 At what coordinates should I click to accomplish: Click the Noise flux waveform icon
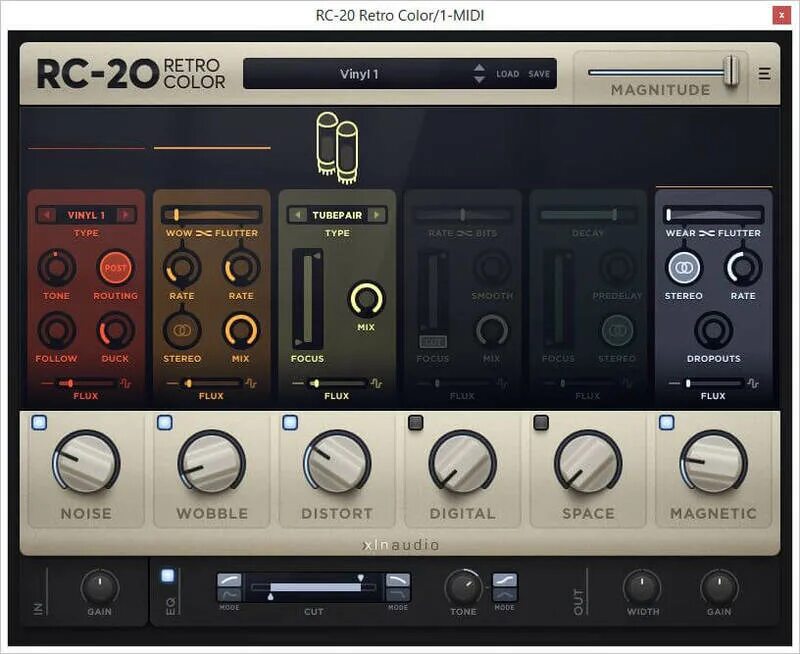pos(125,383)
